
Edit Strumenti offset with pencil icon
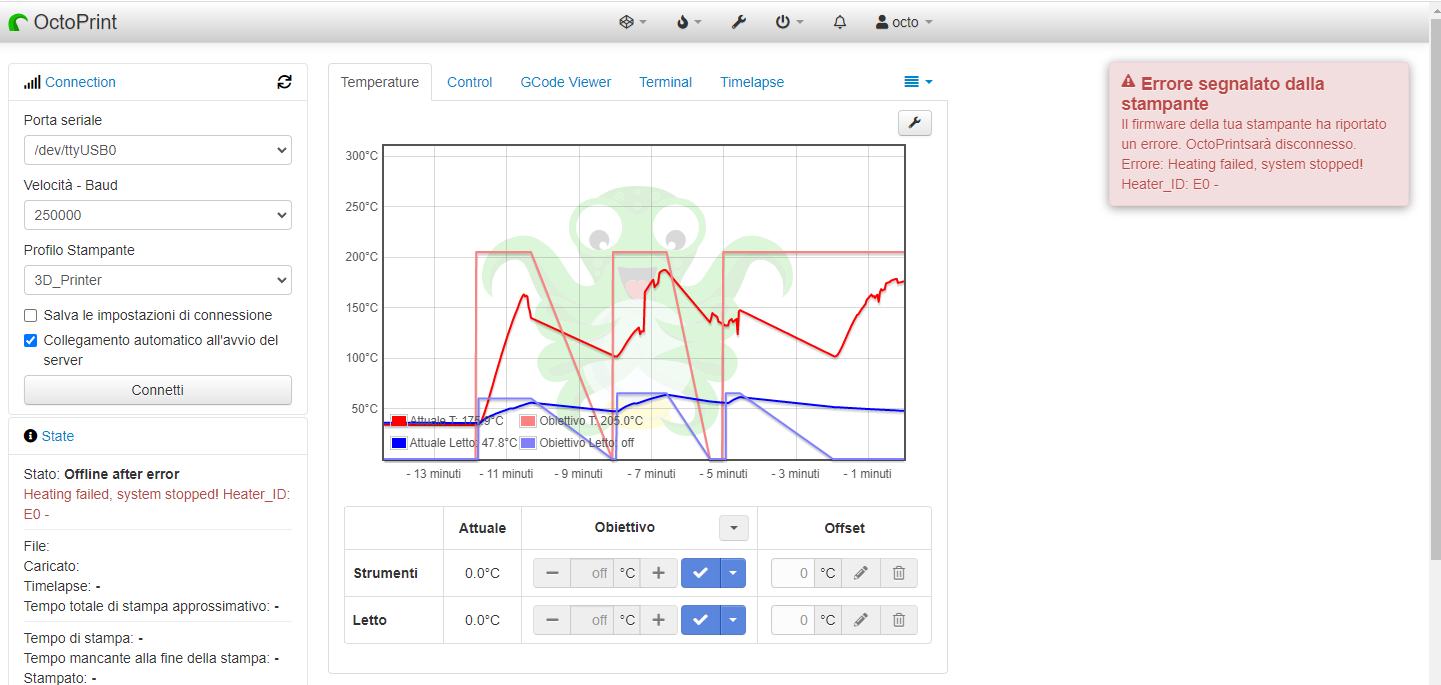(860, 573)
